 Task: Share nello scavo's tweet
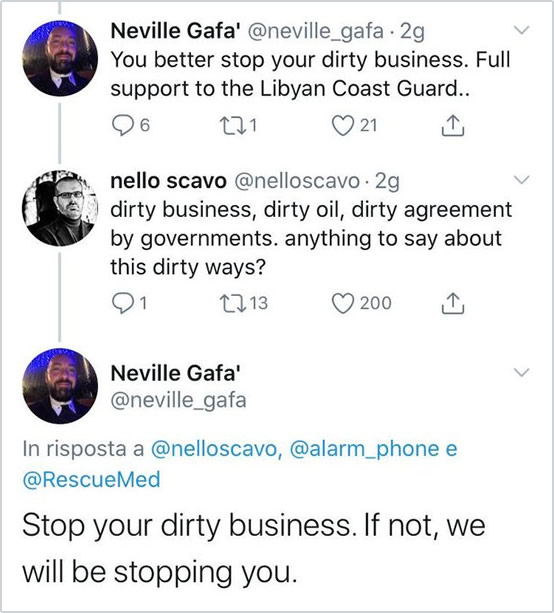coord(453,303)
